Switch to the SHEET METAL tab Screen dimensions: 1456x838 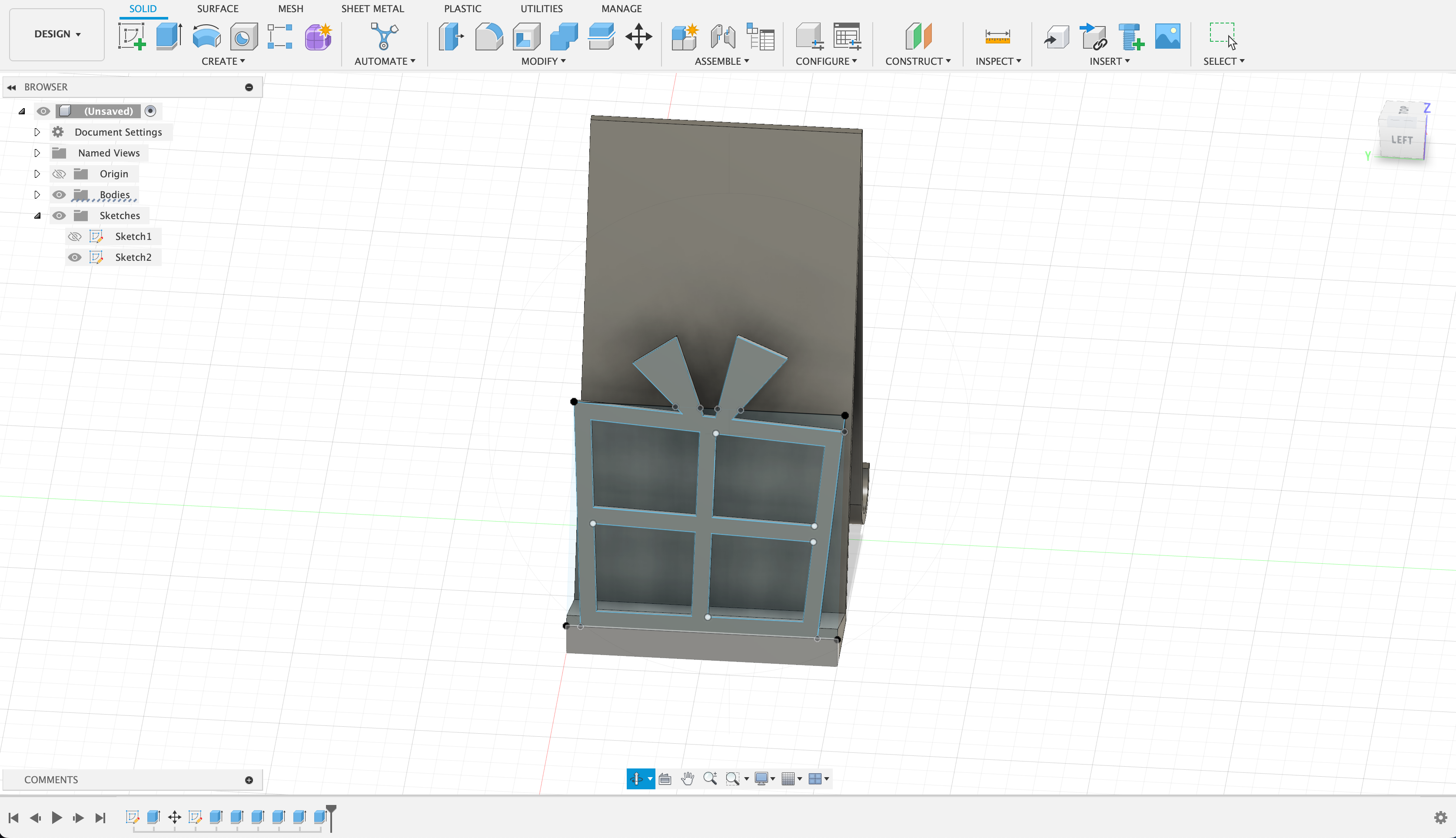tap(372, 9)
